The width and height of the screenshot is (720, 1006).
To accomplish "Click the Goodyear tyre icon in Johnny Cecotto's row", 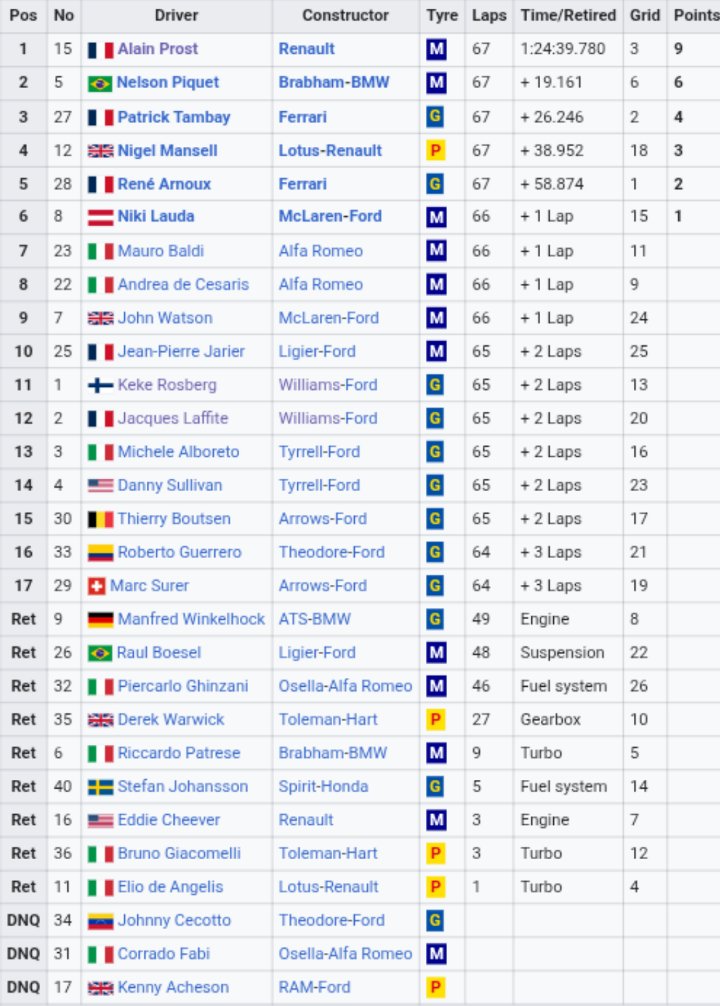I will tap(435, 920).
